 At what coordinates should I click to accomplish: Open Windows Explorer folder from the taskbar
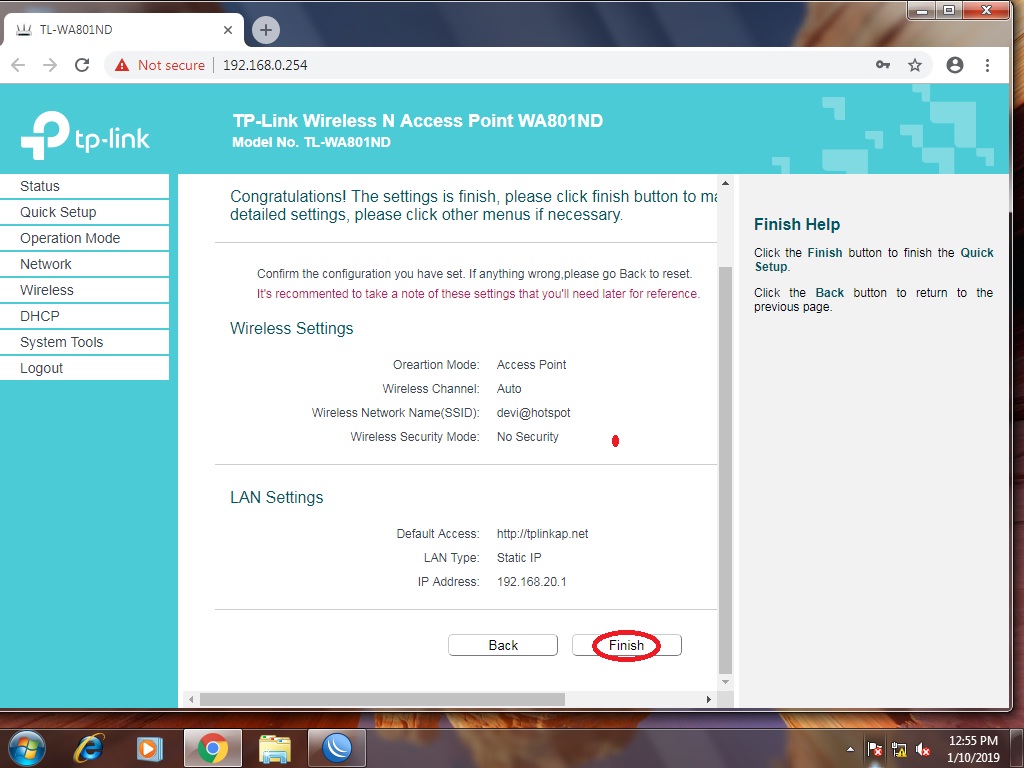coord(275,748)
